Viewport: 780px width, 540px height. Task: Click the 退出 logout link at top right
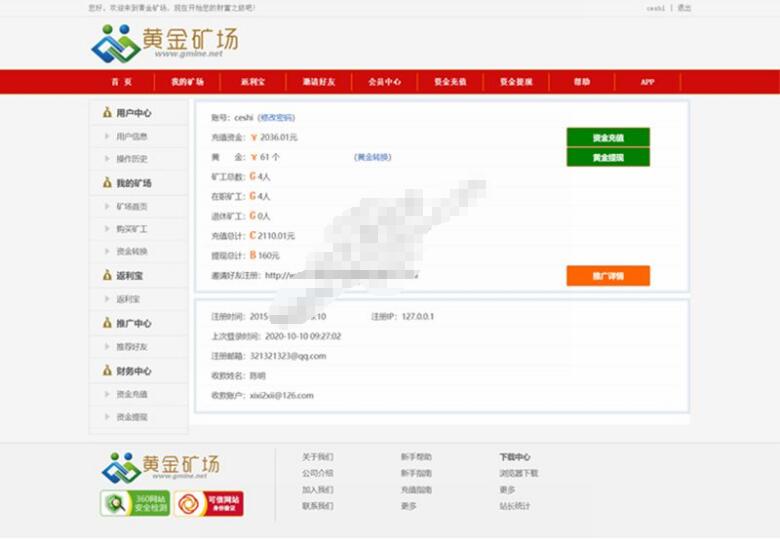(684, 8)
